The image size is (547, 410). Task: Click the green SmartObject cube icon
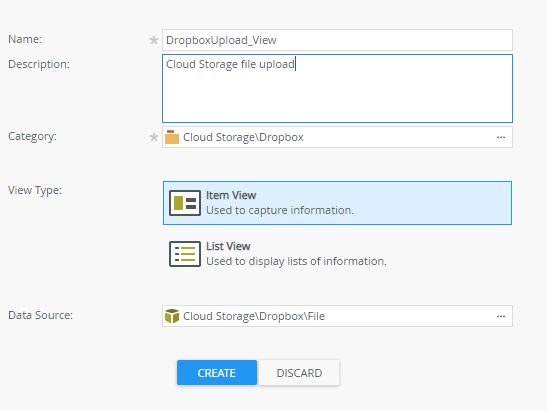pos(172,316)
